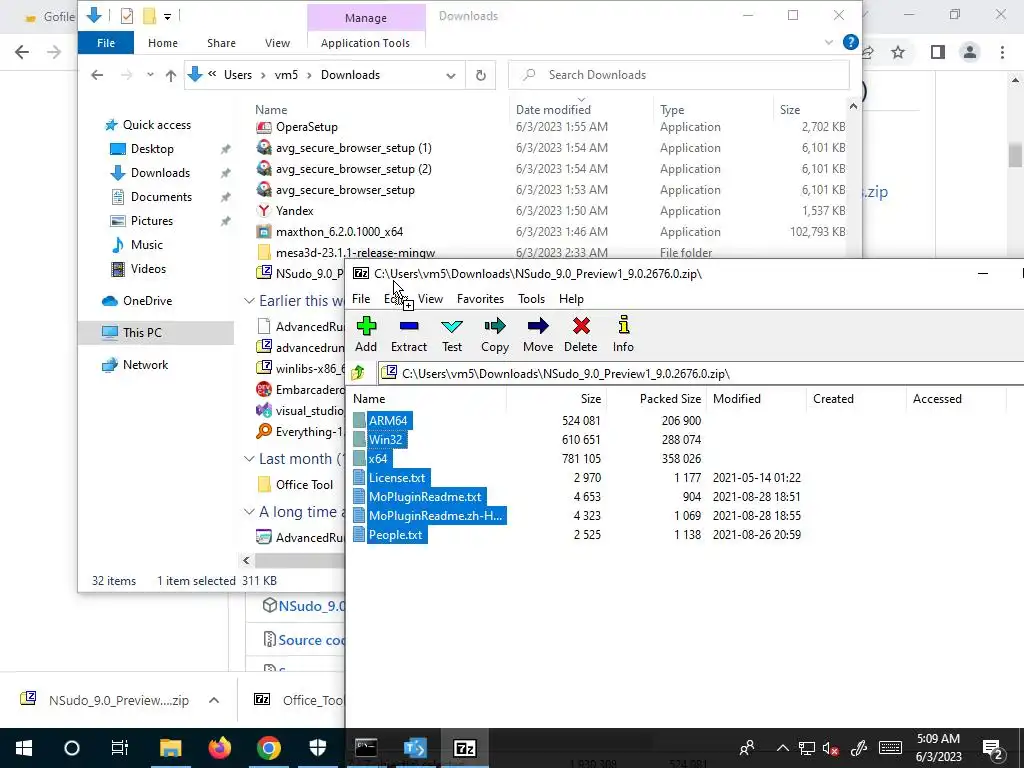
Task: Sort Explorer files by Type column
Action: click(x=672, y=110)
